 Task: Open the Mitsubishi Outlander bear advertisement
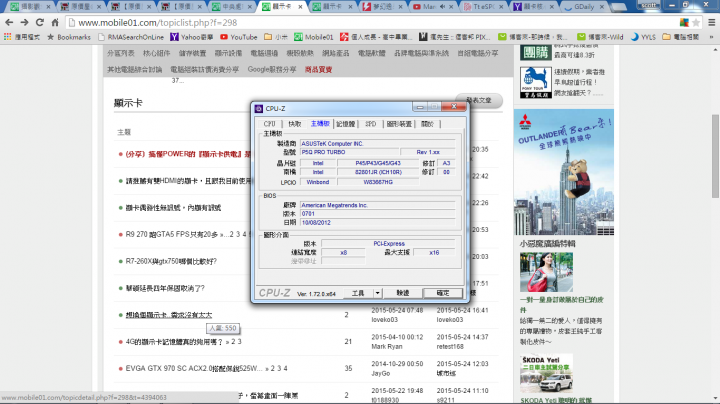(563, 172)
